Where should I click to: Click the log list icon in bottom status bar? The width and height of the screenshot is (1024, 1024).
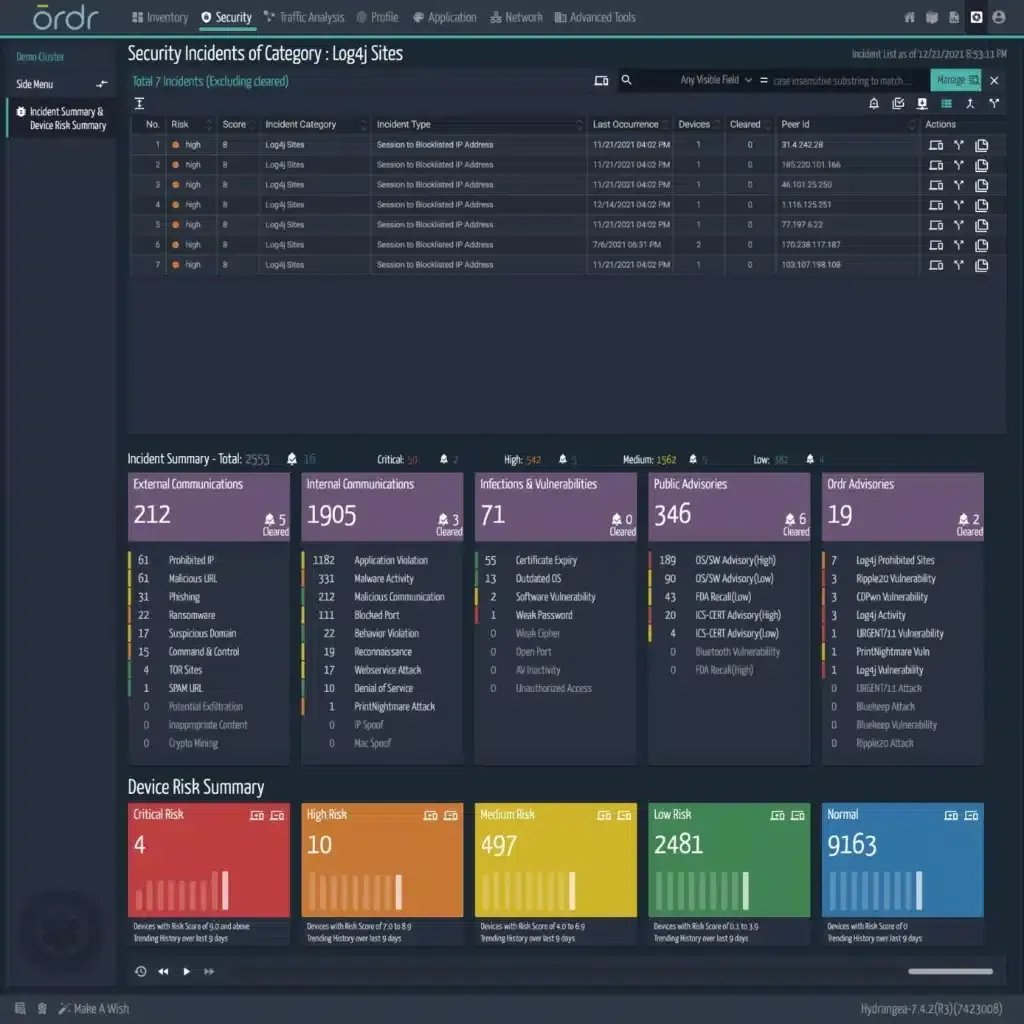20,1008
